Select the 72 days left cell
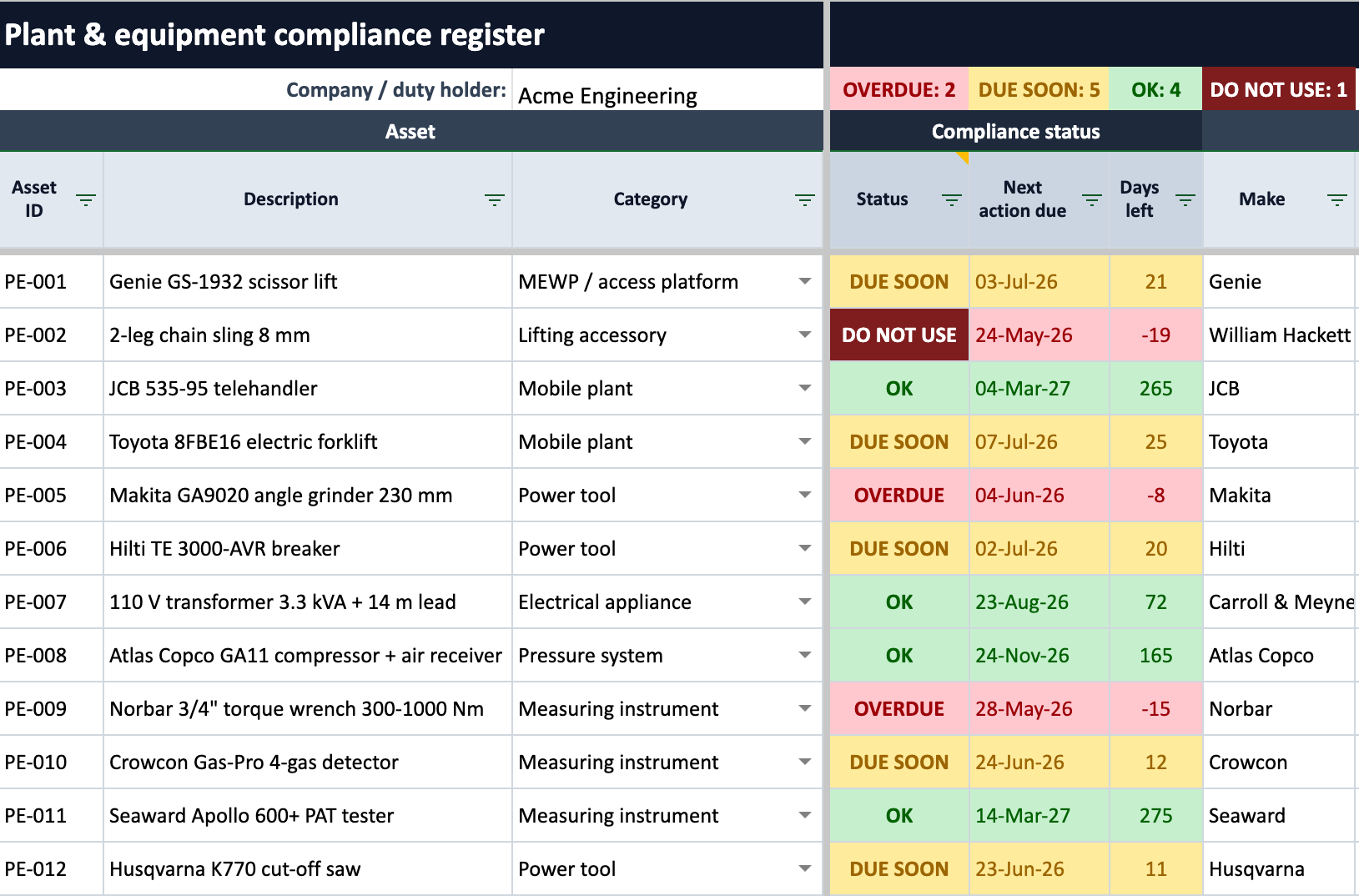1359x896 pixels. [1156, 602]
